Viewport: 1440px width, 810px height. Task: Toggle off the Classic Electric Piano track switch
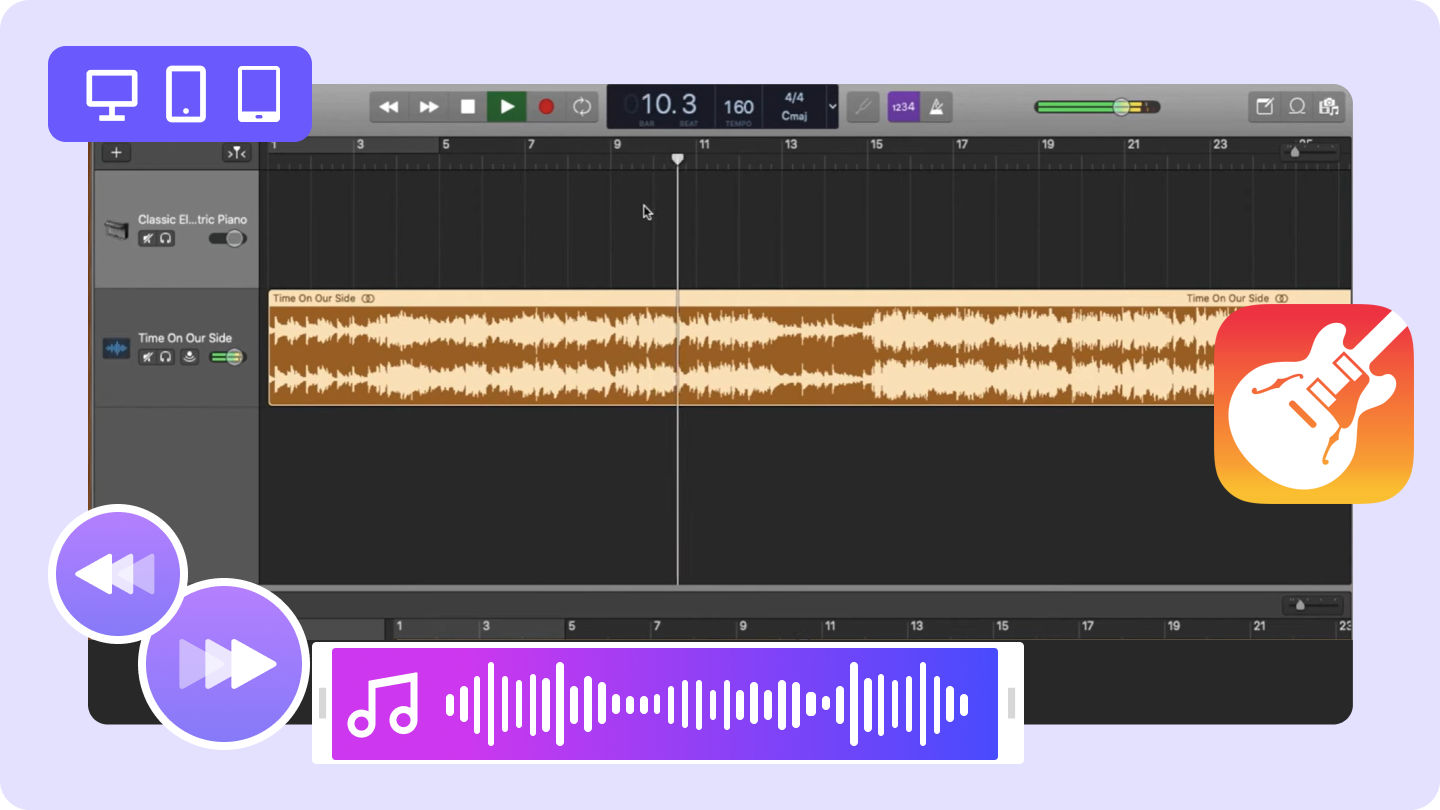227,238
